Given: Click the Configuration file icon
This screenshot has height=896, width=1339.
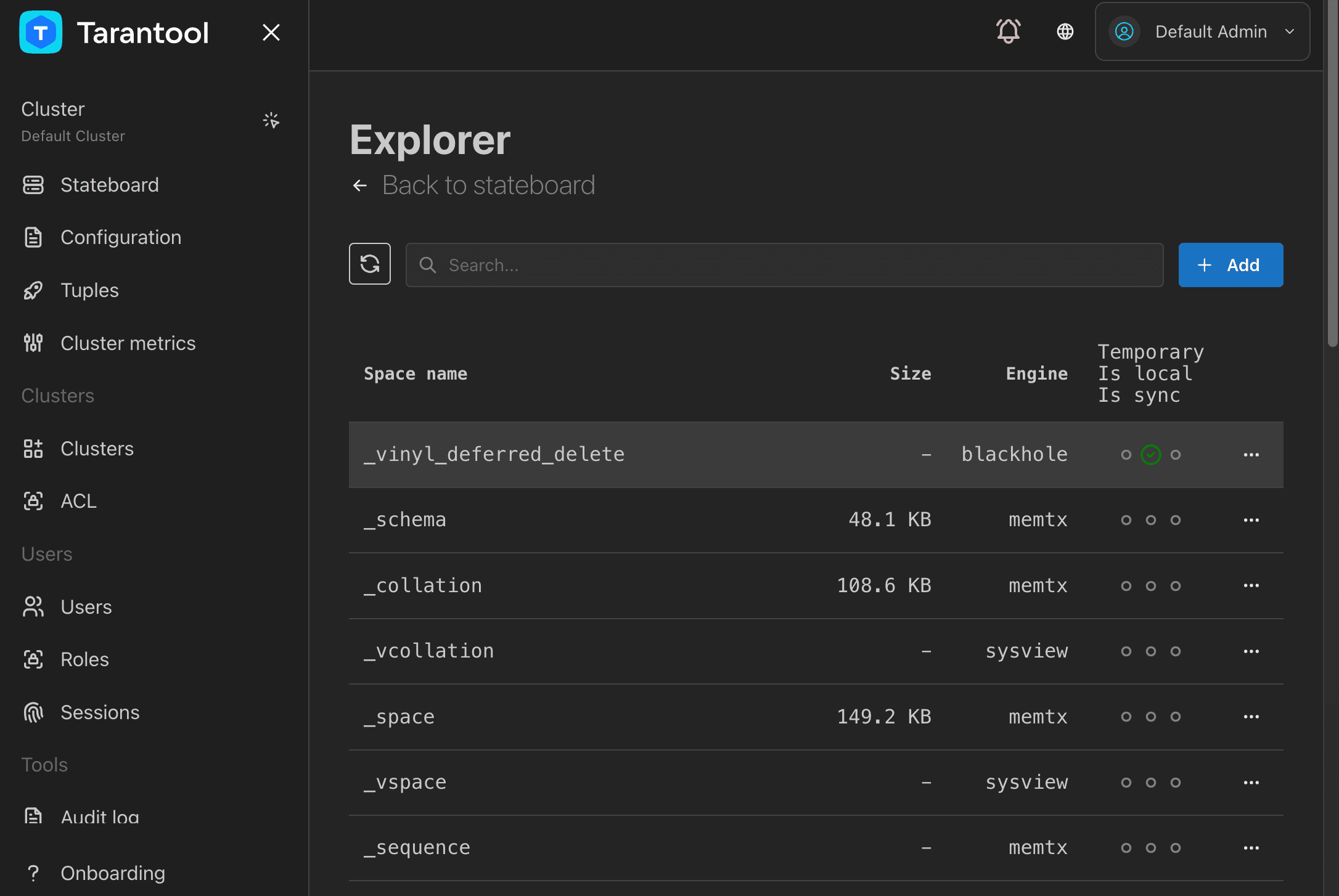Looking at the screenshot, I should click(x=33, y=237).
